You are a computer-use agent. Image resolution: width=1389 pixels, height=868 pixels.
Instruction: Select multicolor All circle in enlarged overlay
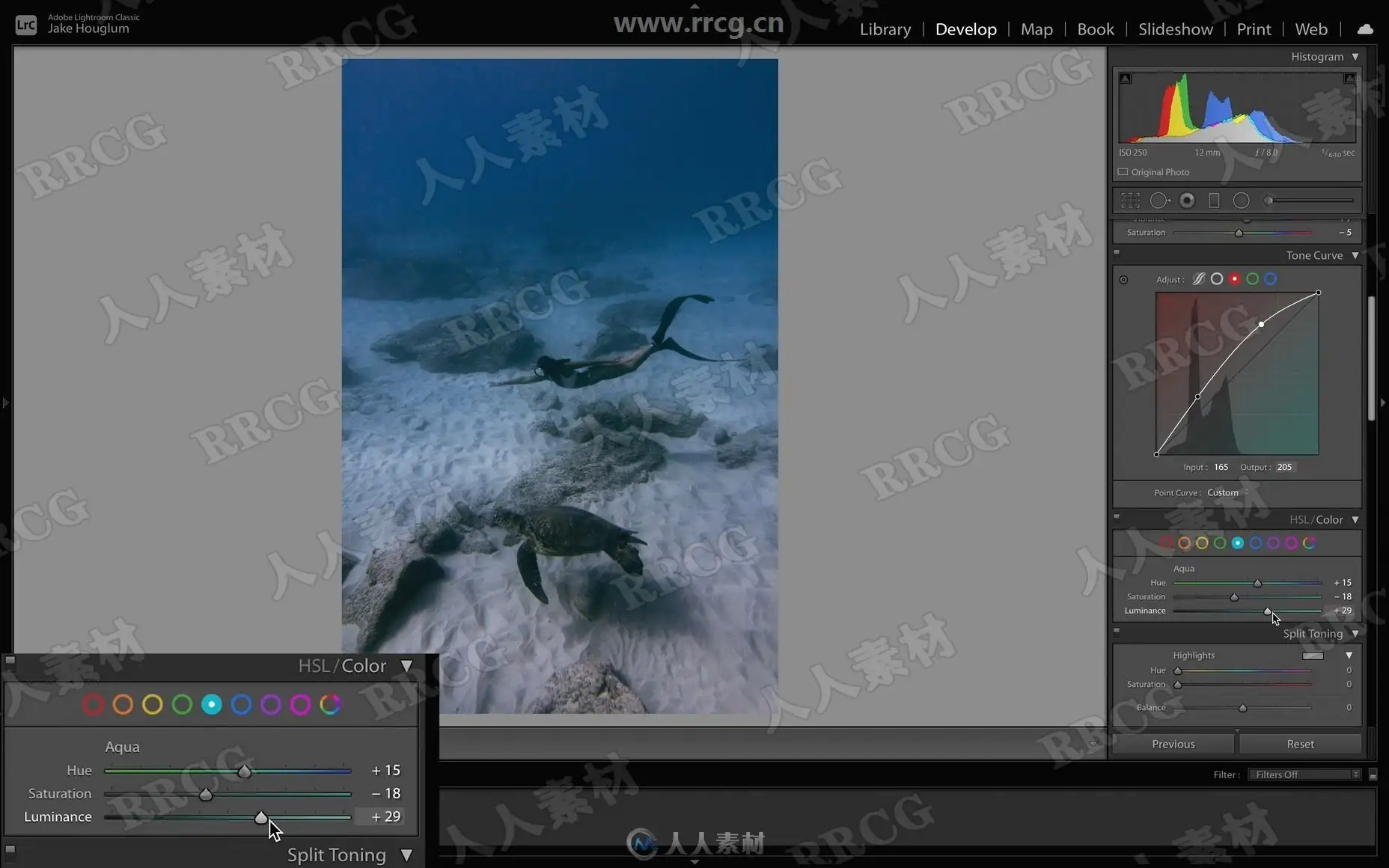coord(330,704)
